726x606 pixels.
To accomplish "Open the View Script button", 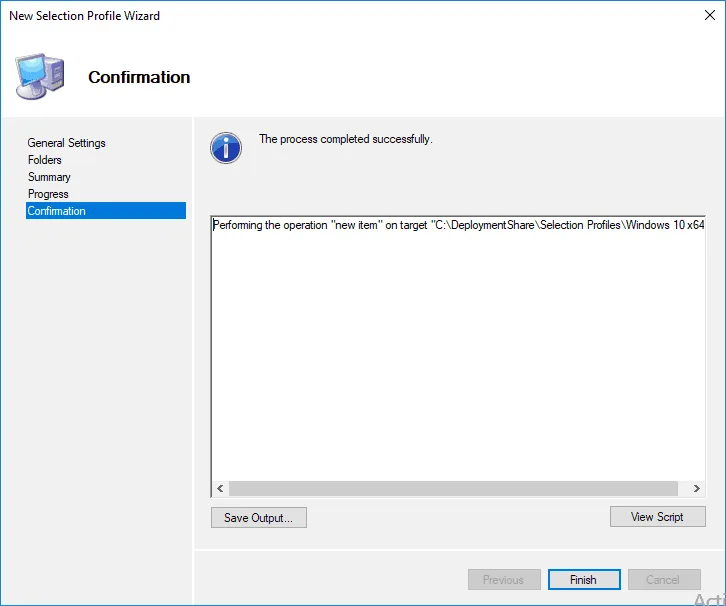I will click(657, 517).
